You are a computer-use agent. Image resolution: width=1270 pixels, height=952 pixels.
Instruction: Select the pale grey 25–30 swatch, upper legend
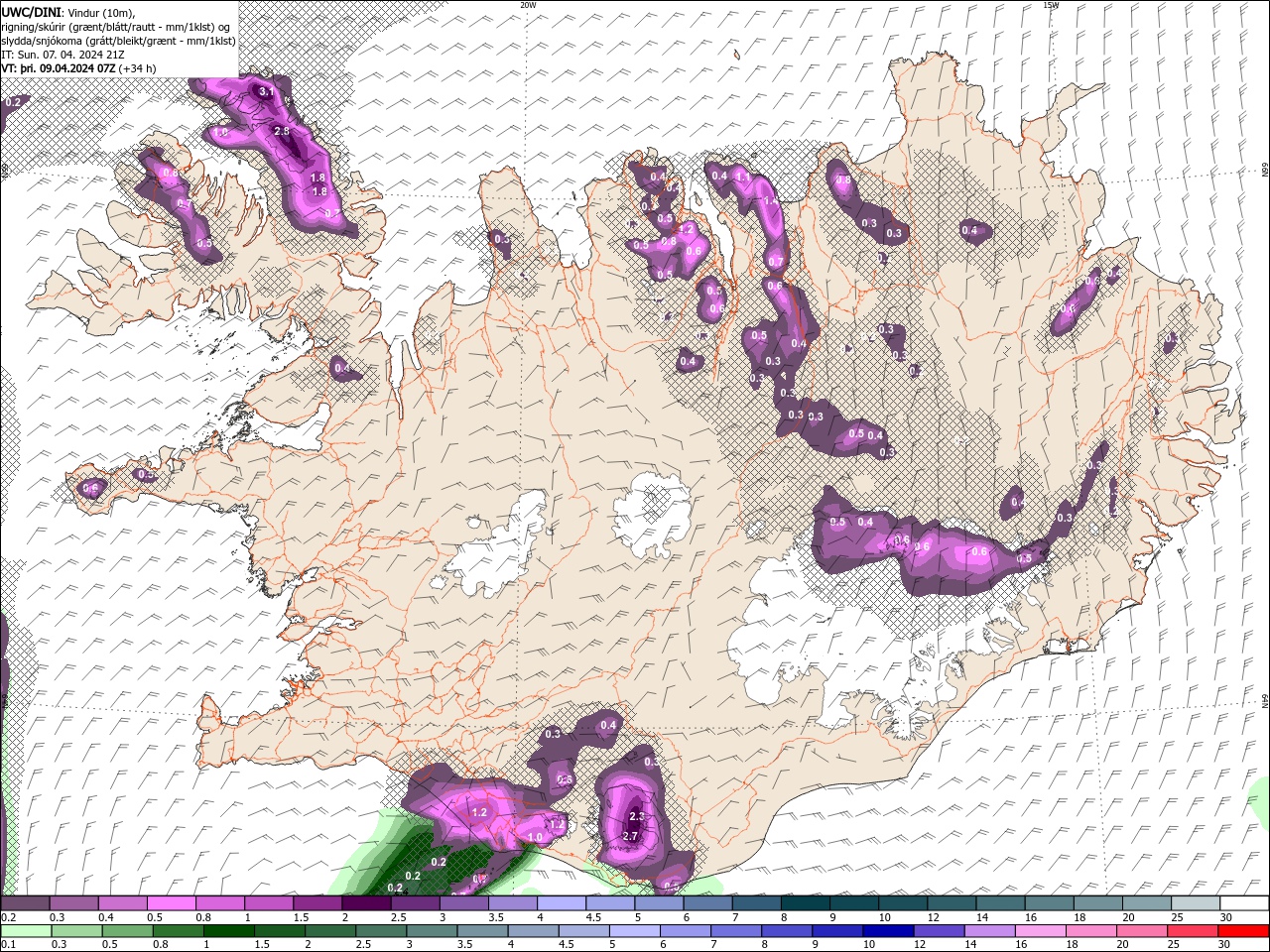tap(1197, 903)
